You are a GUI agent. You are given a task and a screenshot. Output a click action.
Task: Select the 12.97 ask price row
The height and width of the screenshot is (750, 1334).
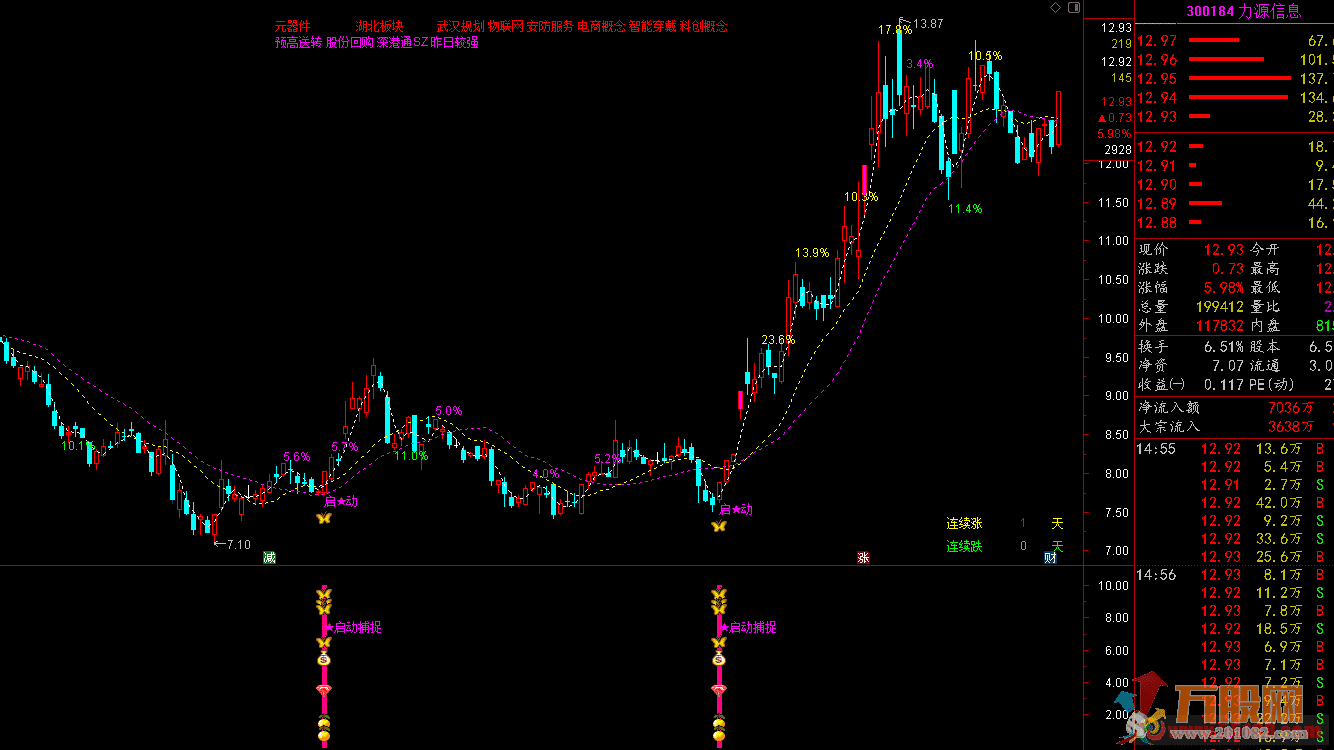(x=1235, y=41)
